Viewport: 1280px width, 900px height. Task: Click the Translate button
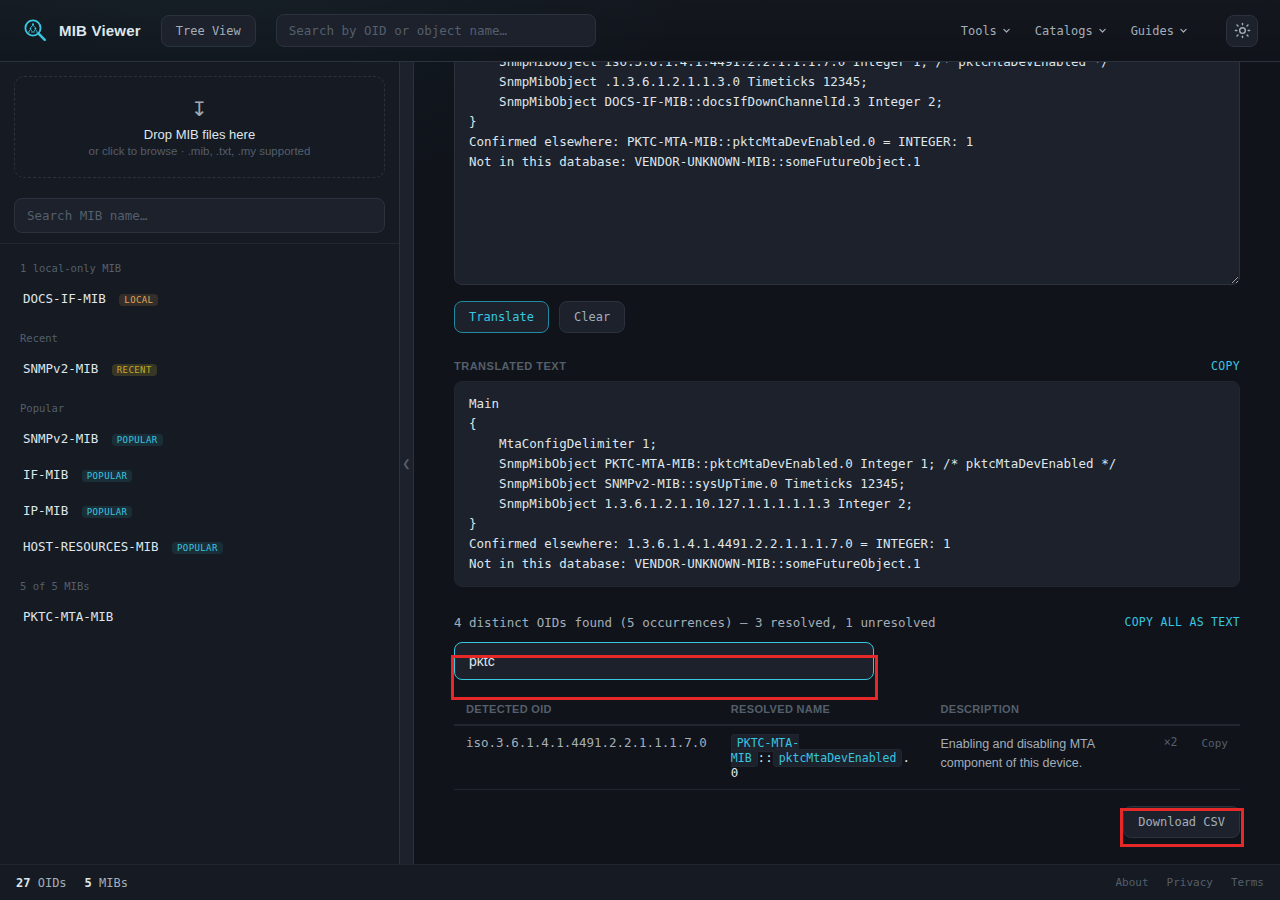(501, 317)
